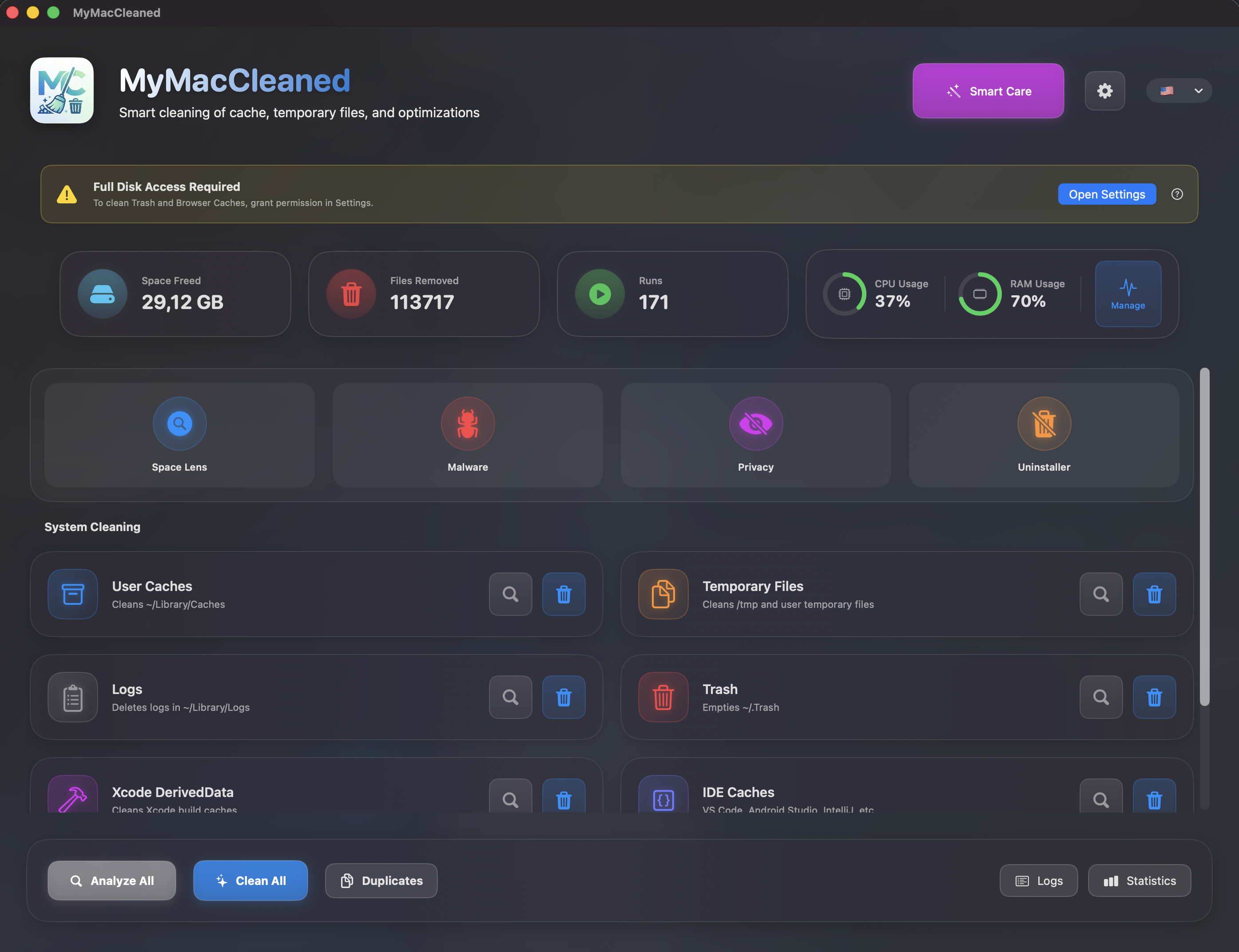Click the Clean All button
1239x952 pixels.
click(x=250, y=881)
